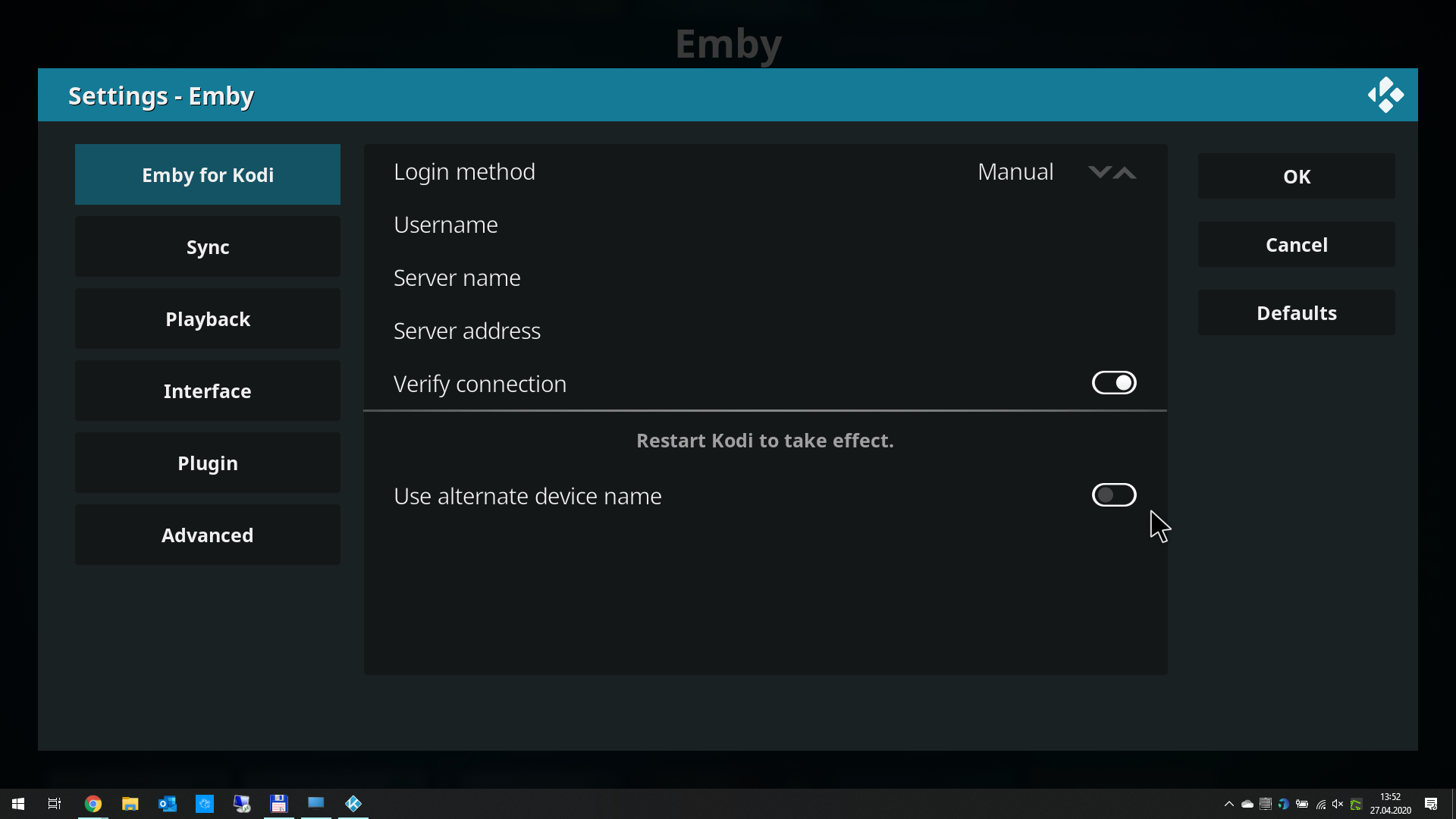
Task: Open File Explorer from the taskbar
Action: pos(130,804)
